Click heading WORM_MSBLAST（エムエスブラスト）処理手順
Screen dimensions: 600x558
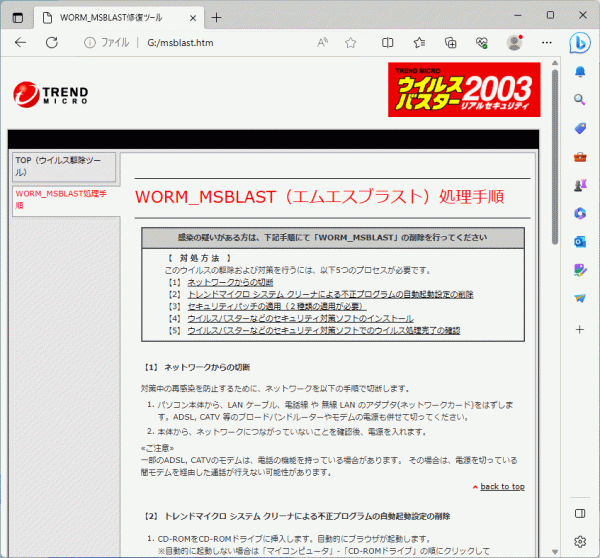pos(320,197)
